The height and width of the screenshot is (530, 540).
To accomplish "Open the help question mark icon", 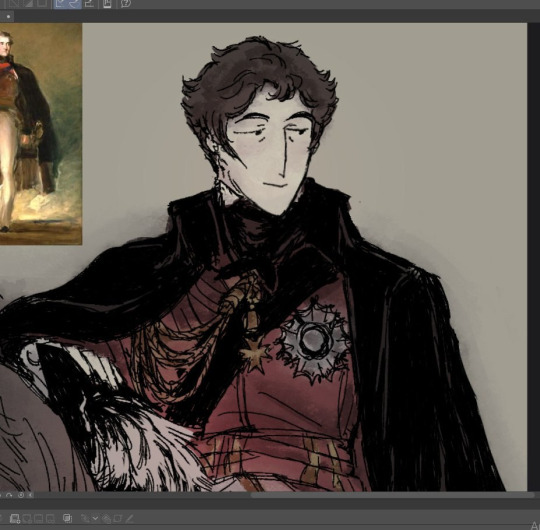I will coord(126,3).
